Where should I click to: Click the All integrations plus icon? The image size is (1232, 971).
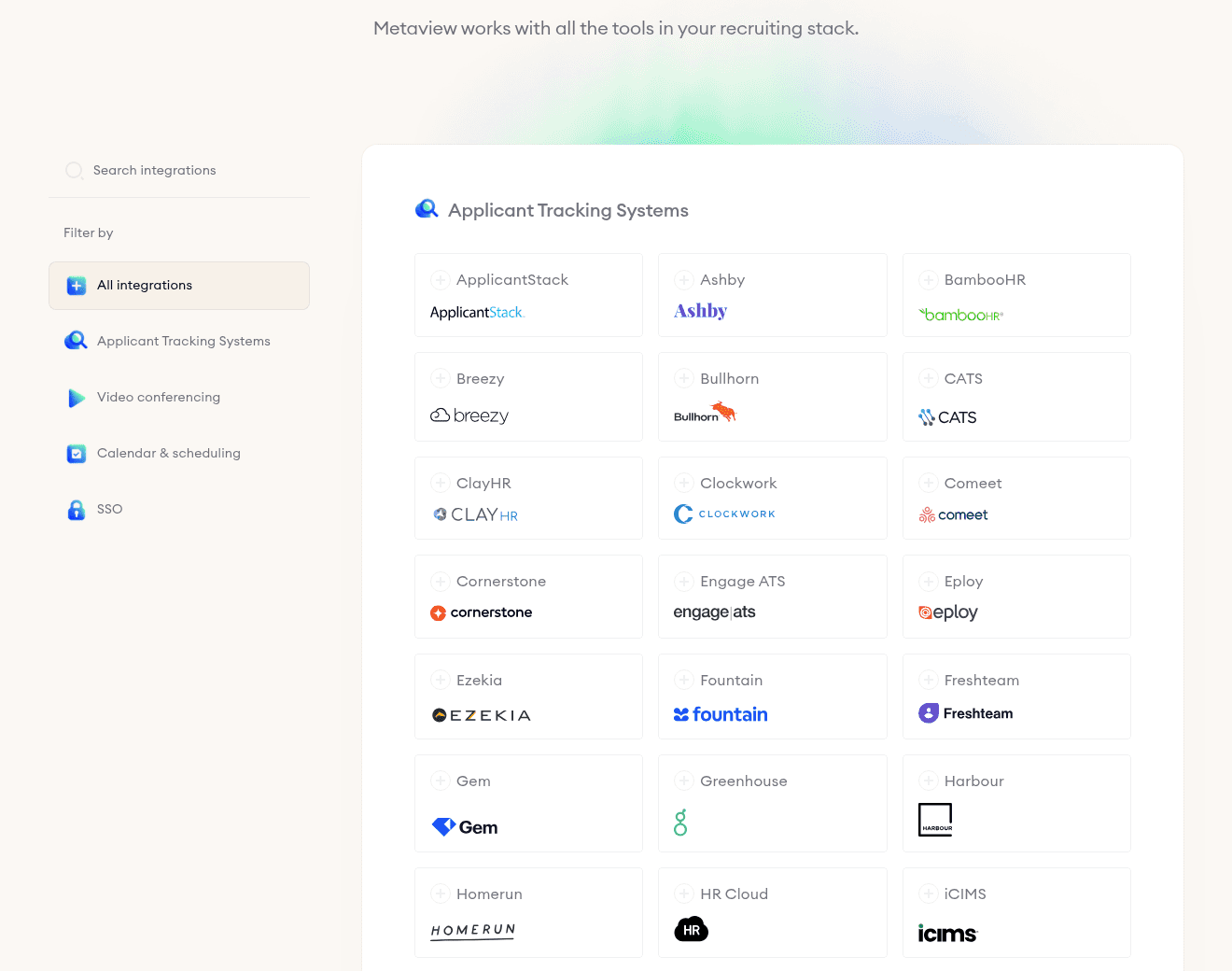[x=77, y=286]
